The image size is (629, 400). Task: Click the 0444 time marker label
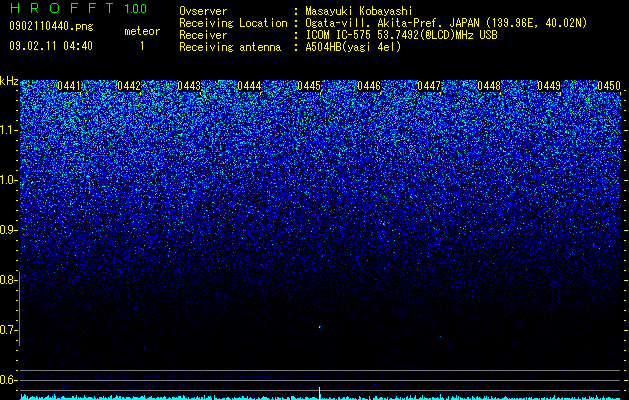pyautogui.click(x=249, y=86)
